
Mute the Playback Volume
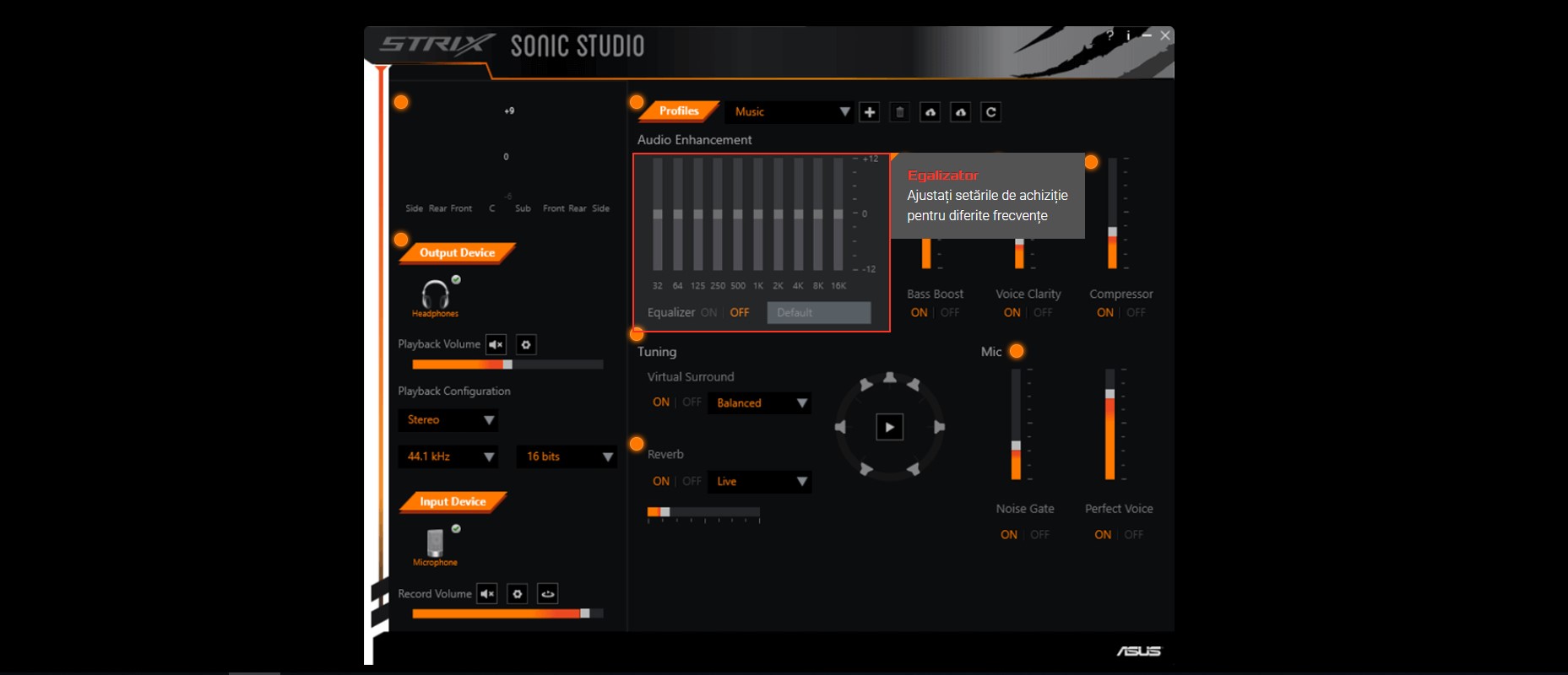(x=496, y=344)
